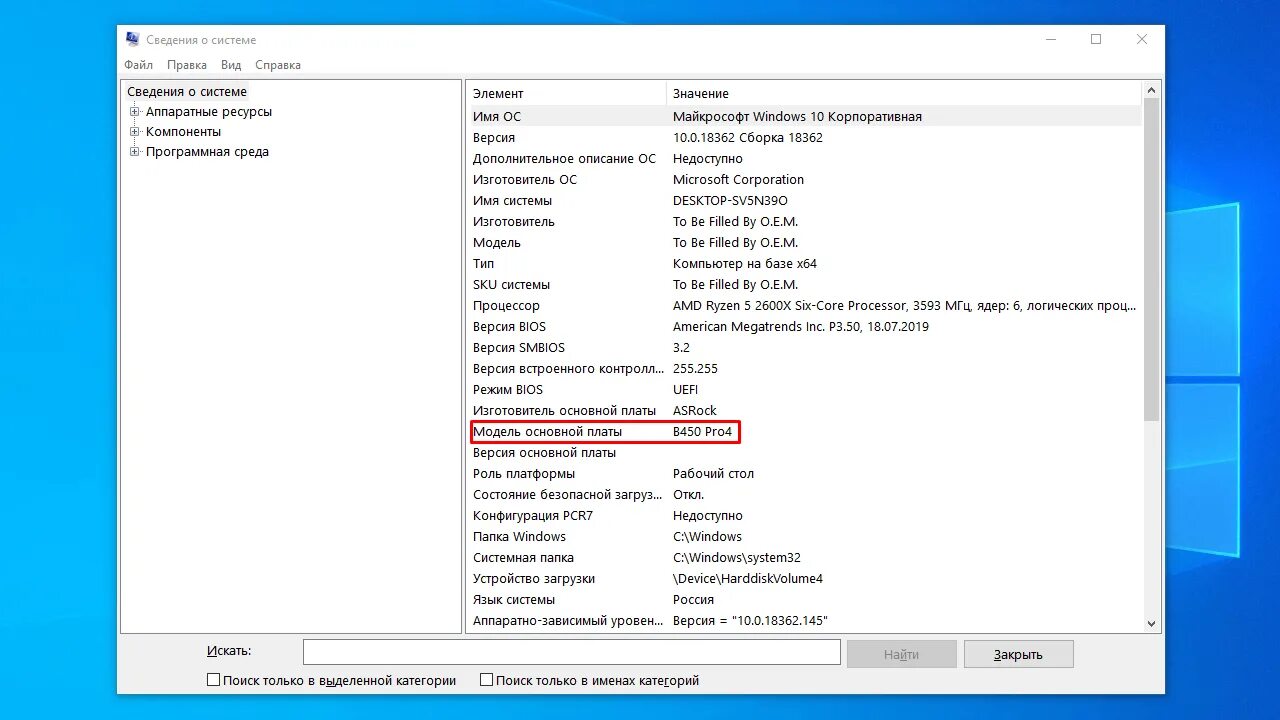Minimize the Сведения о системе window

[1050, 39]
